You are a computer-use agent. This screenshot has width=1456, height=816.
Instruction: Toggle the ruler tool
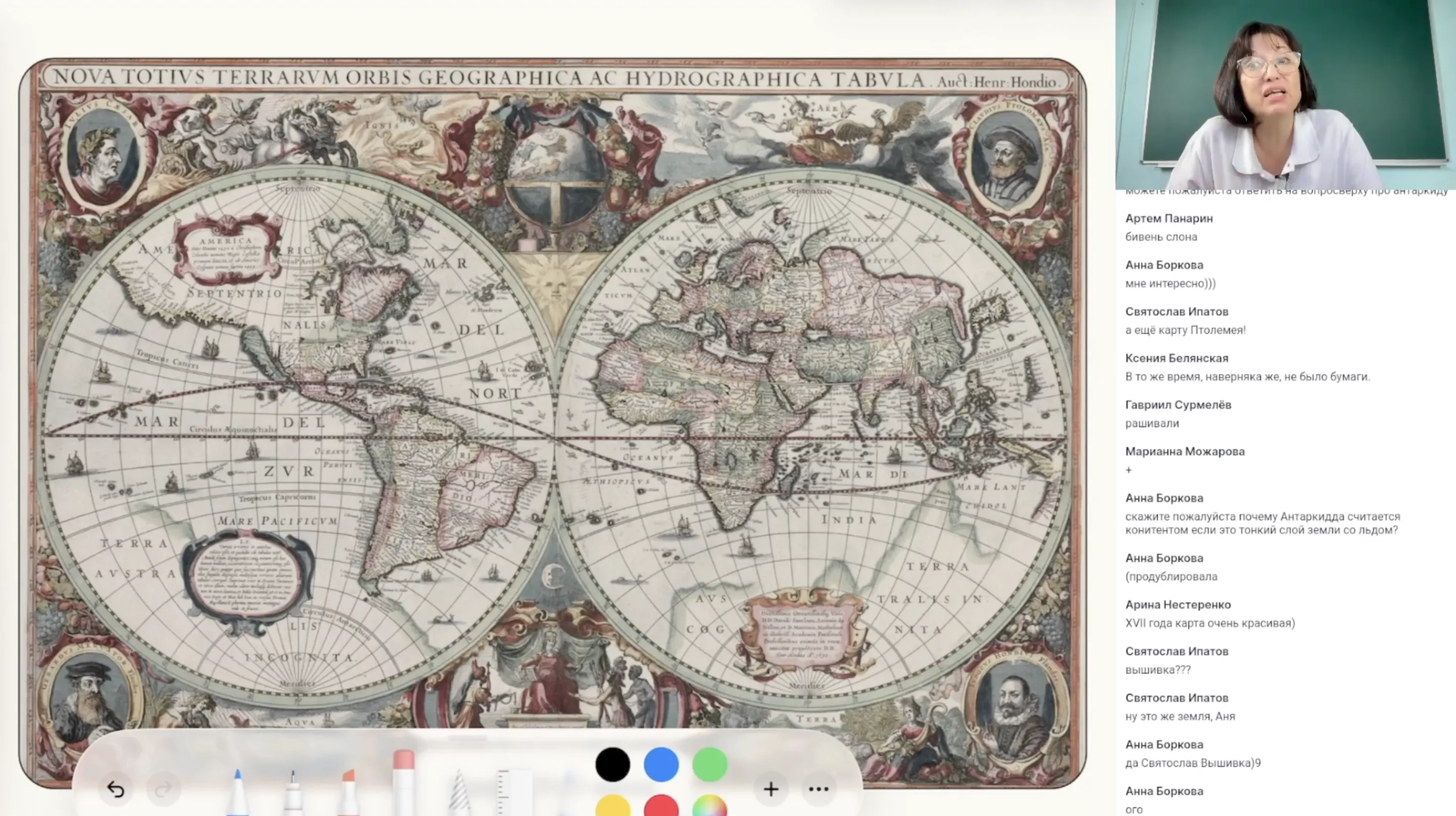point(513,792)
